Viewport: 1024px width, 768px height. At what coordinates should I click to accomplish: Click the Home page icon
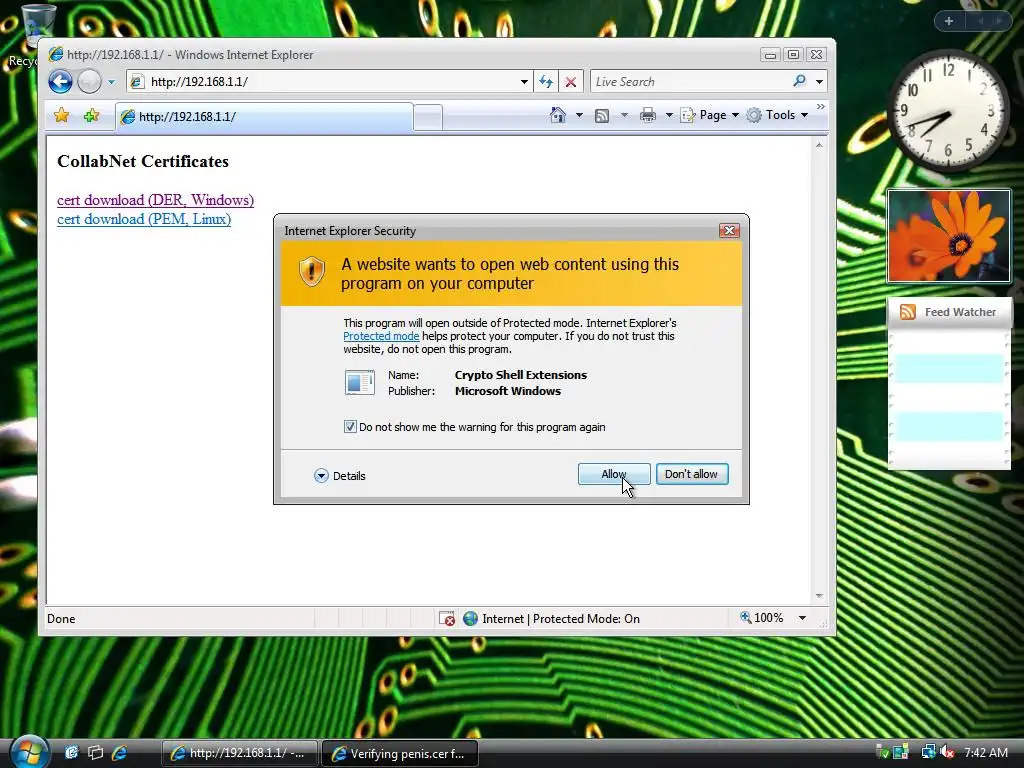(x=558, y=115)
